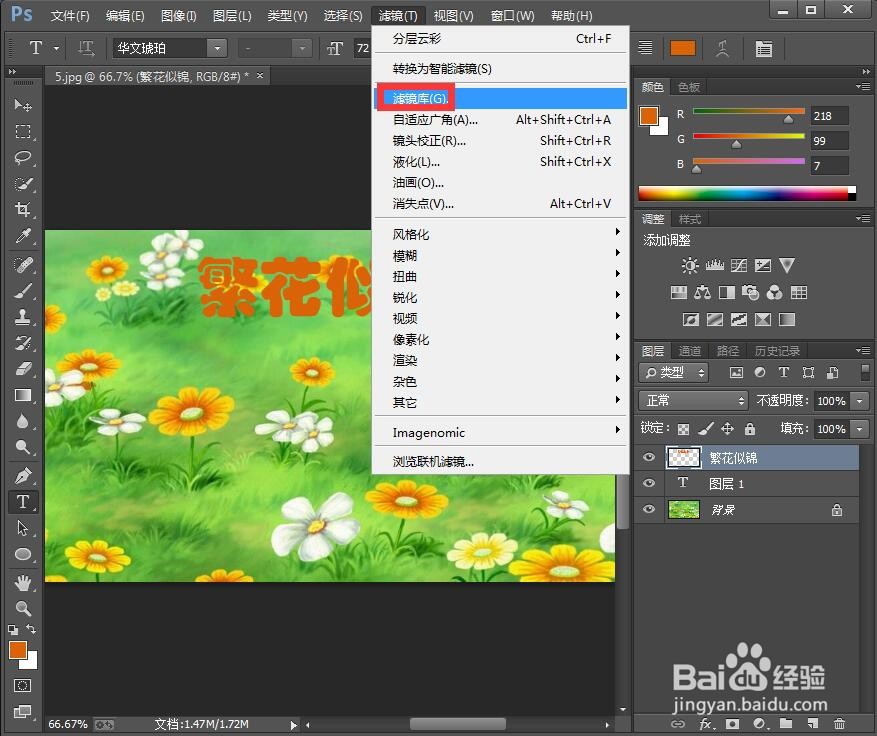Select the Eraser tool
Image resolution: width=877 pixels, height=736 pixels.
tap(22, 370)
